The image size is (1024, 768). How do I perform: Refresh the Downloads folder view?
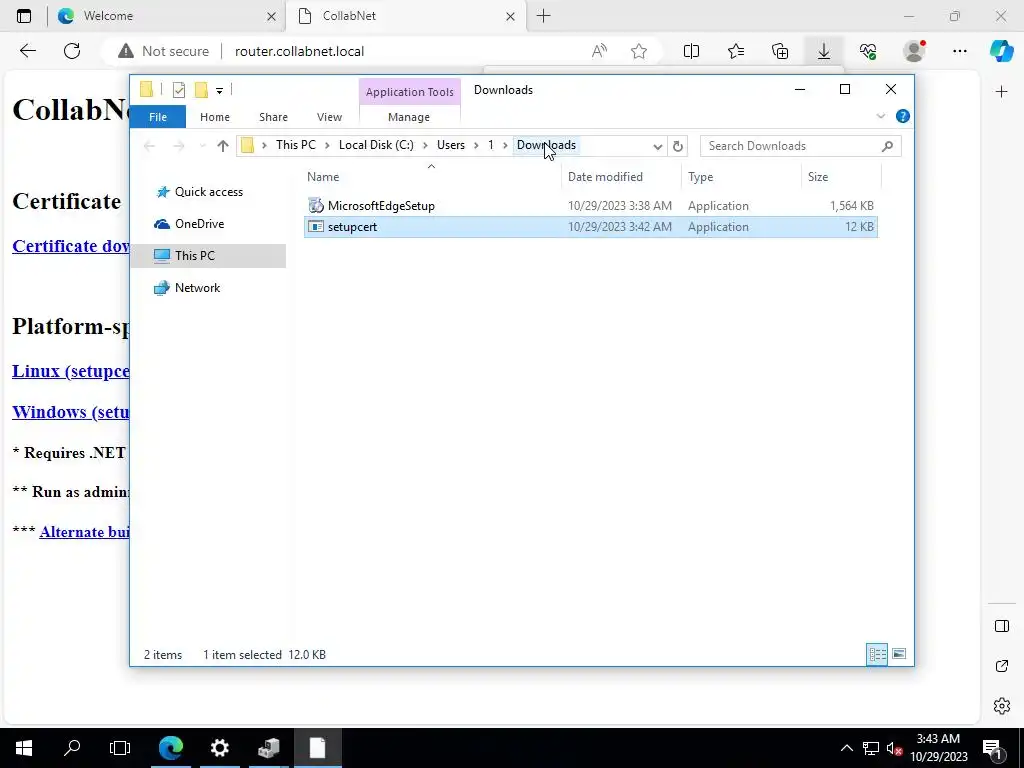(x=677, y=146)
